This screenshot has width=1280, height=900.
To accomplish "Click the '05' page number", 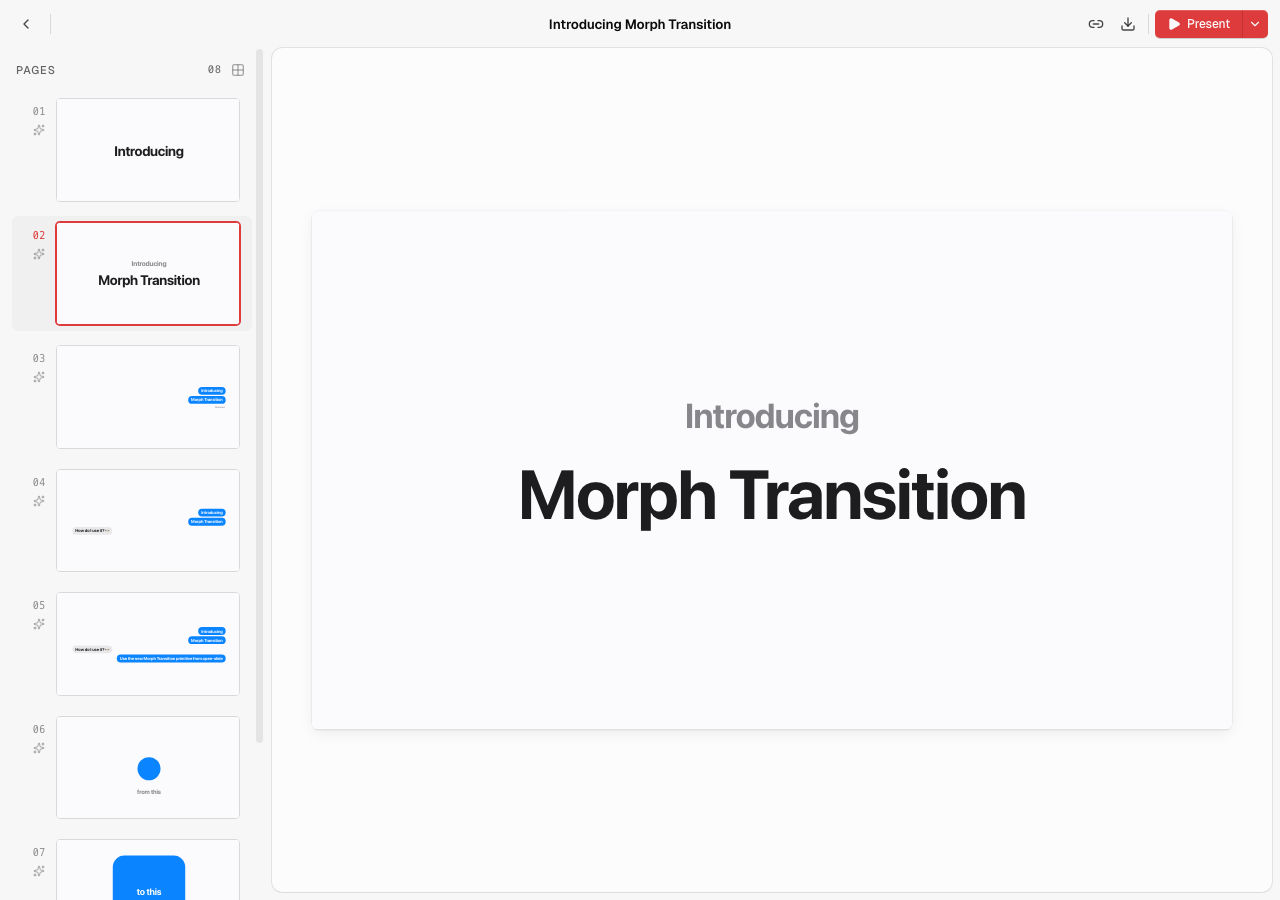I will tap(39, 606).
